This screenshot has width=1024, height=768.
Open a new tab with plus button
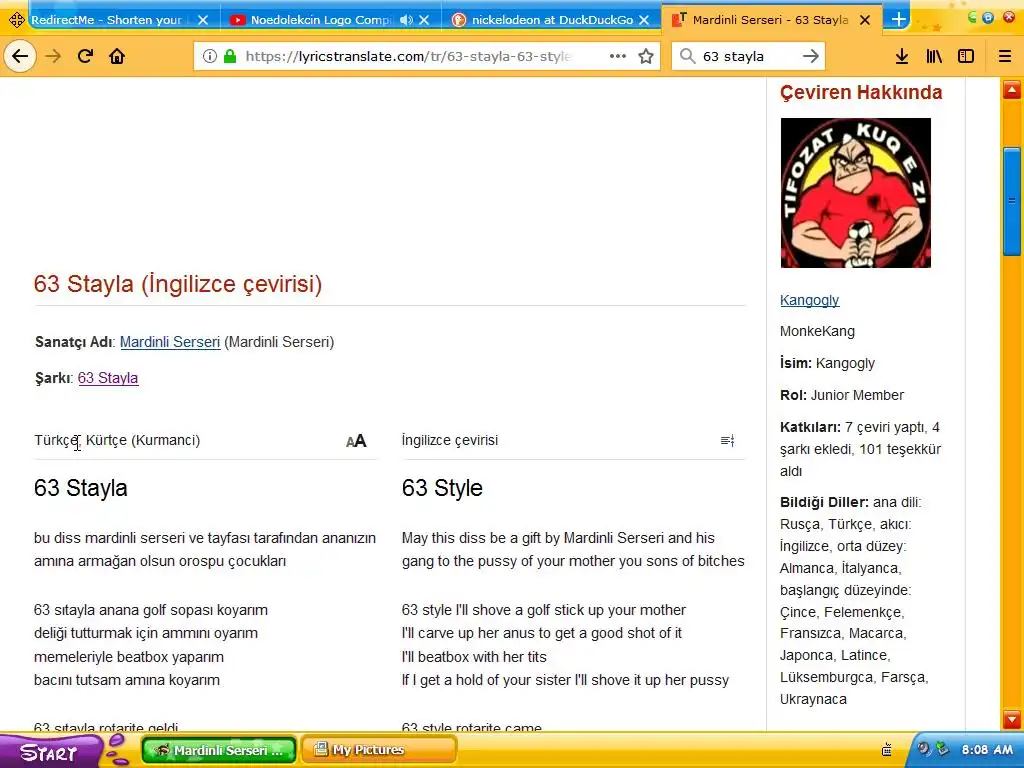click(899, 20)
